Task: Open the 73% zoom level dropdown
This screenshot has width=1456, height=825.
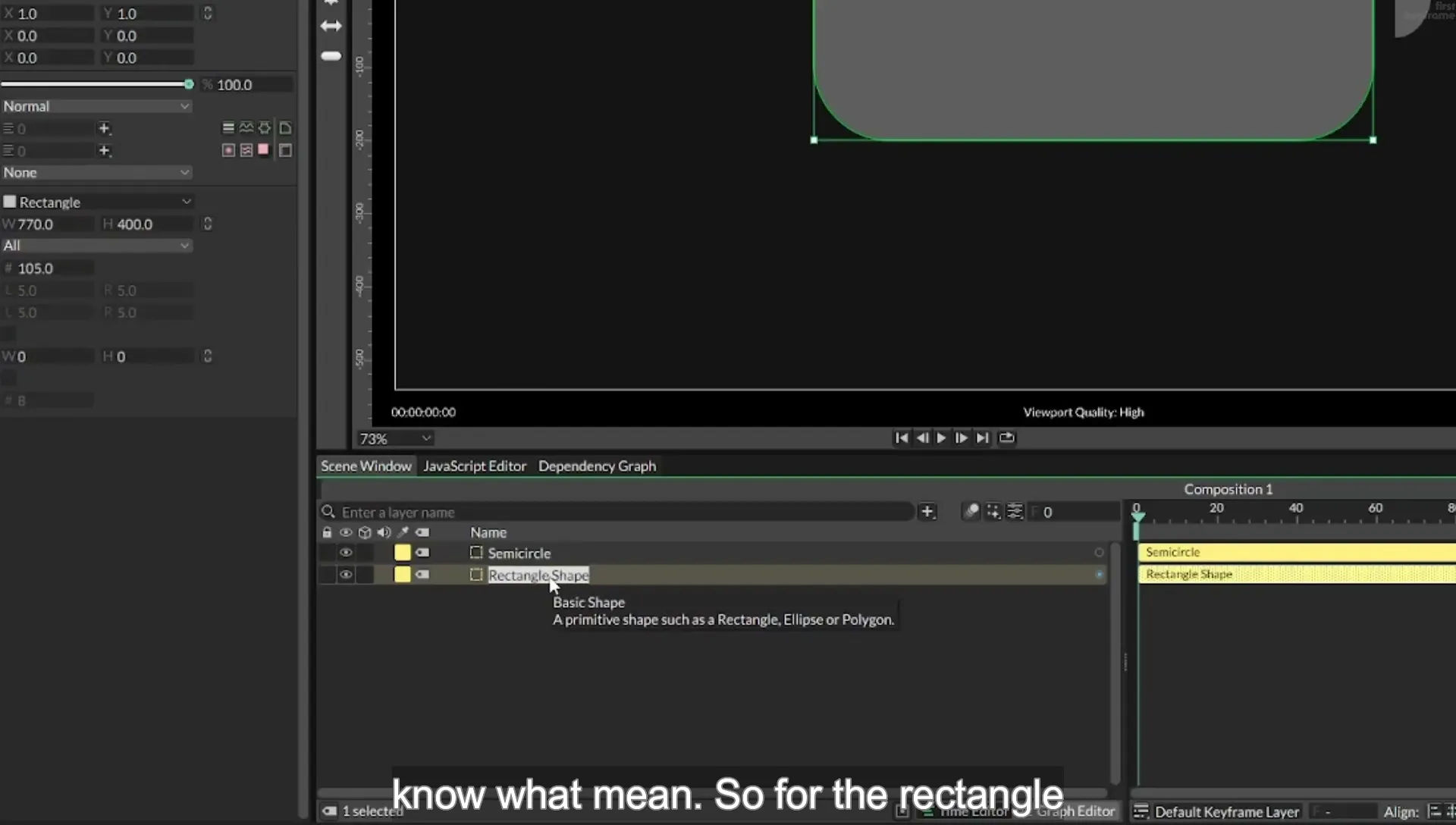Action: (395, 438)
